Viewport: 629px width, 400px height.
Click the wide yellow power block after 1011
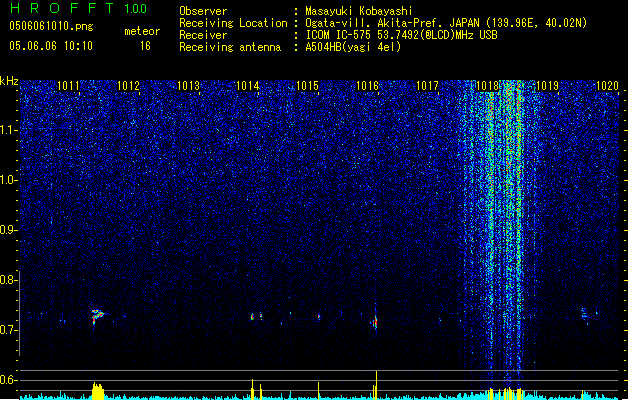[x=97, y=391]
